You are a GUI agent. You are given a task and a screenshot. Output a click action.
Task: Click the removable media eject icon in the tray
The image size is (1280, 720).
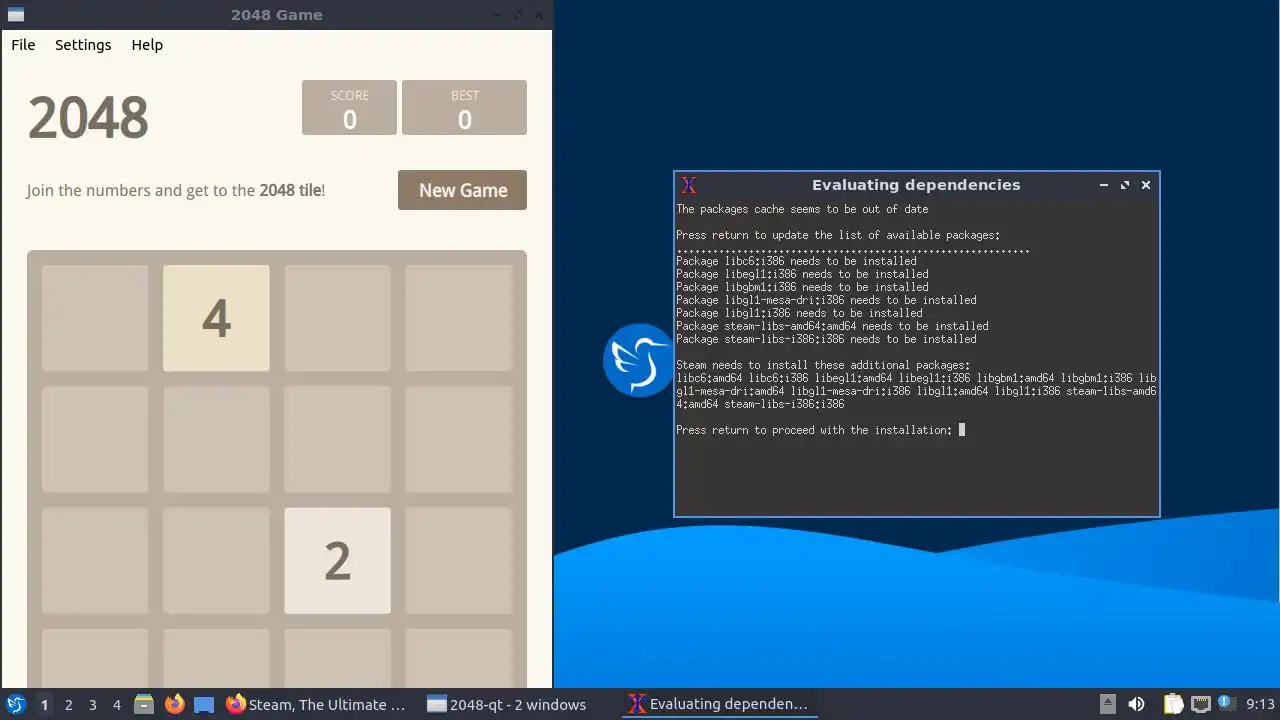1107,704
